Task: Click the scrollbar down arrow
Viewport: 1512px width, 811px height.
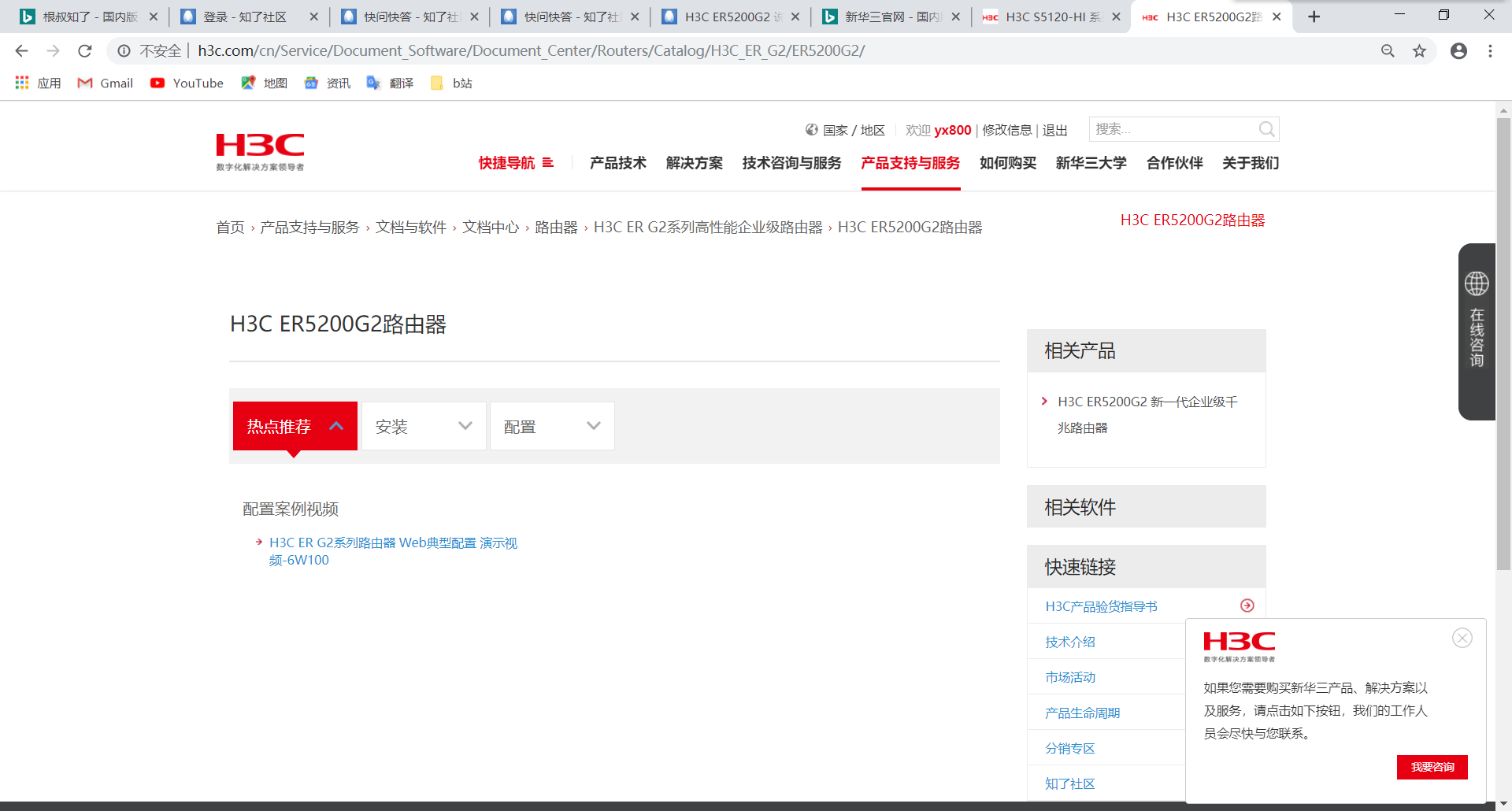Action: click(1503, 803)
